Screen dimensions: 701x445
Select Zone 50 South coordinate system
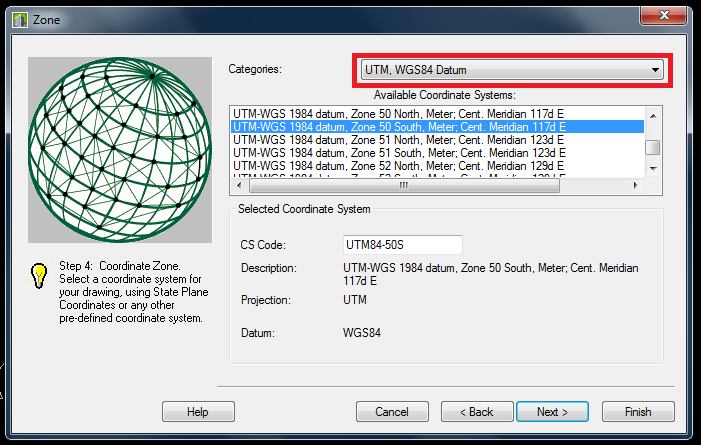point(438,127)
